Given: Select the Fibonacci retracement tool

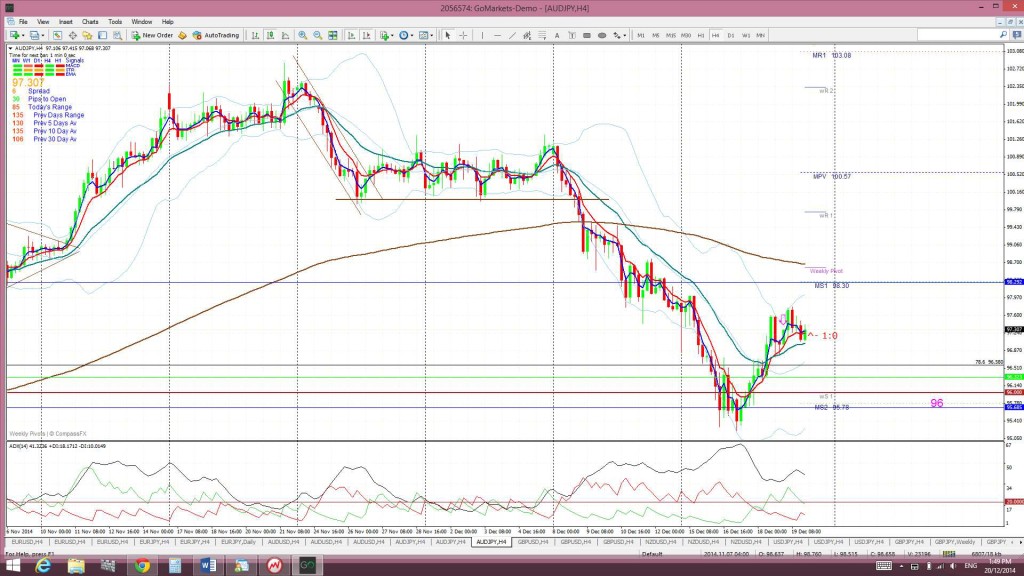Looking at the screenshot, I should pyautogui.click(x=542, y=35).
